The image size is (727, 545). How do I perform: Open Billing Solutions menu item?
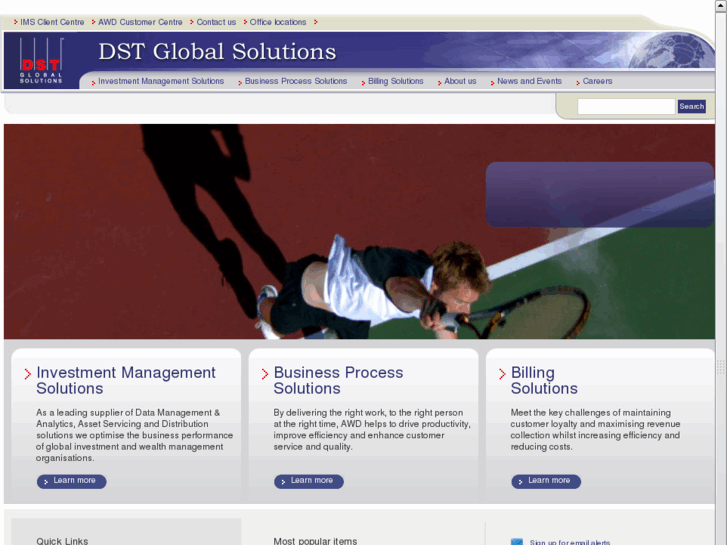pos(395,81)
